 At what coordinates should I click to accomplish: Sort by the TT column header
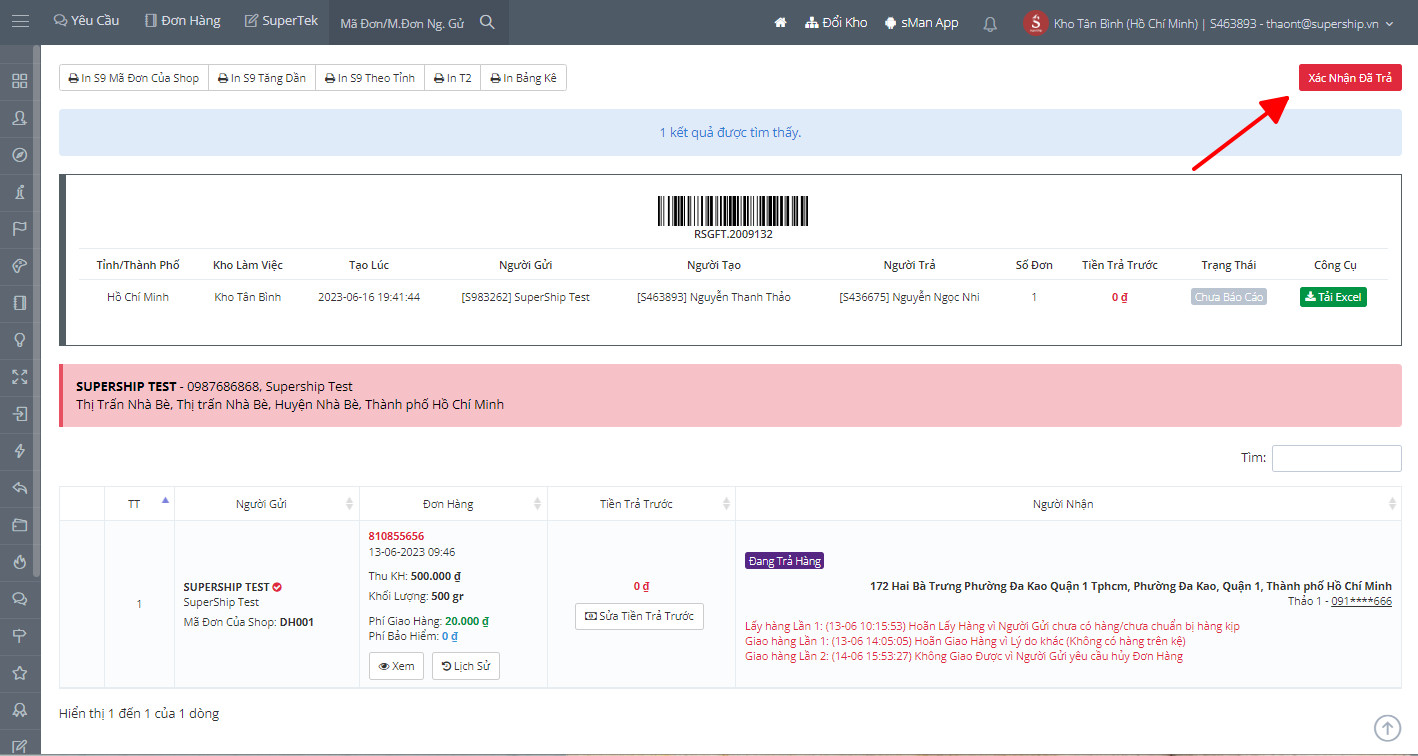click(x=139, y=504)
